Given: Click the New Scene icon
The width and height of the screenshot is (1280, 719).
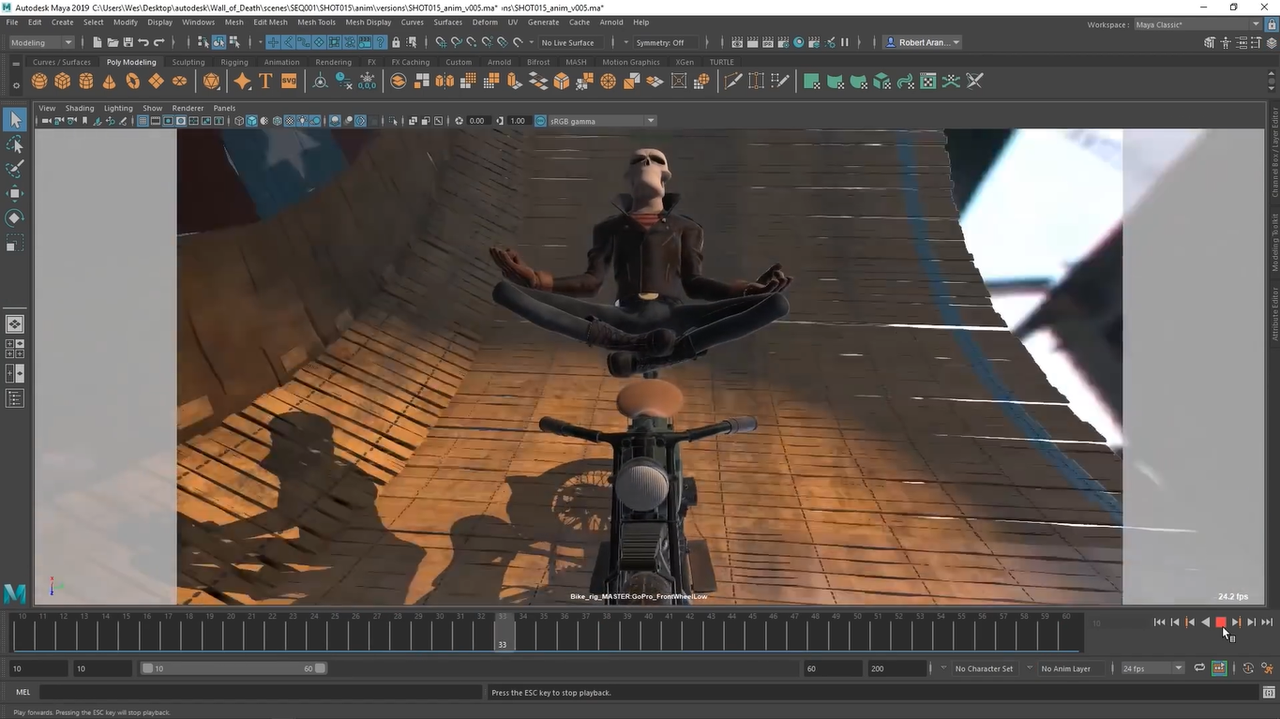Looking at the screenshot, I should pos(97,42).
